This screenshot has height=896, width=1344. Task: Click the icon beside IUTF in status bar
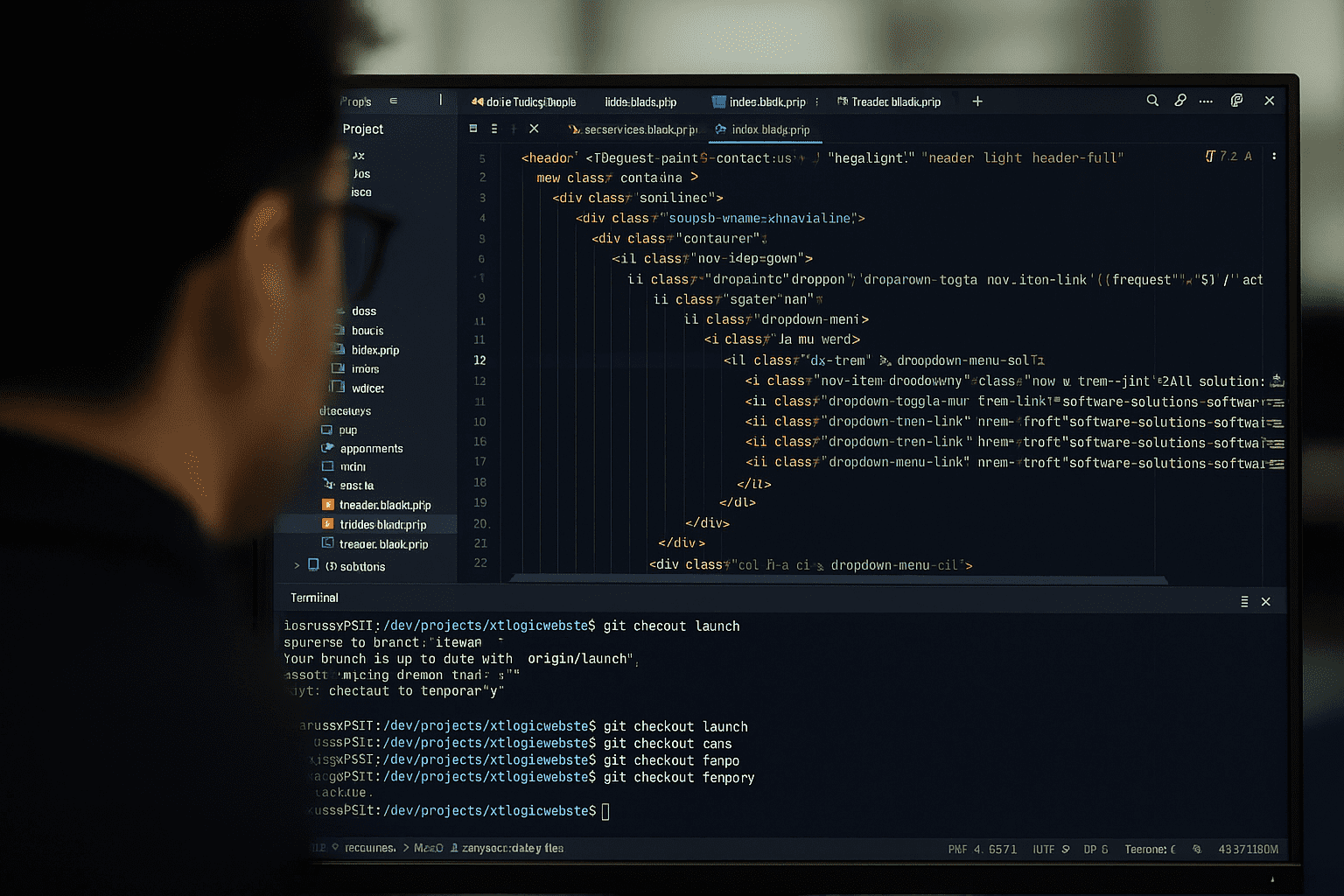pyautogui.click(x=1066, y=850)
